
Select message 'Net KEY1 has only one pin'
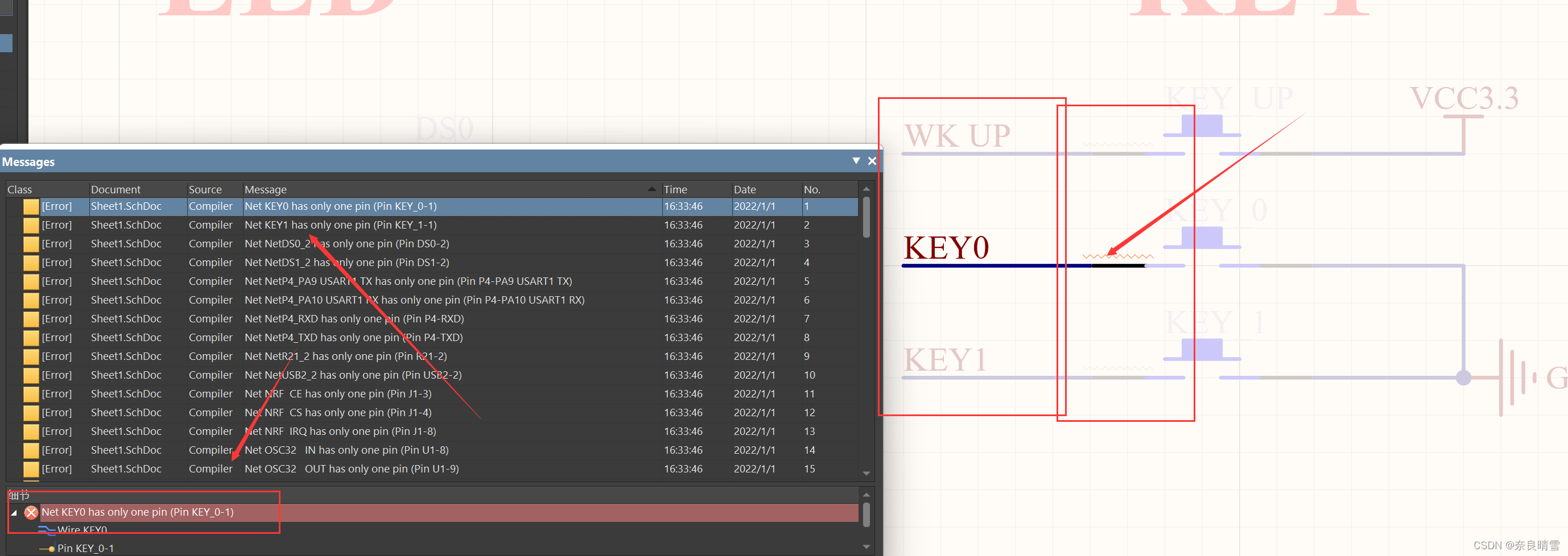(x=340, y=225)
